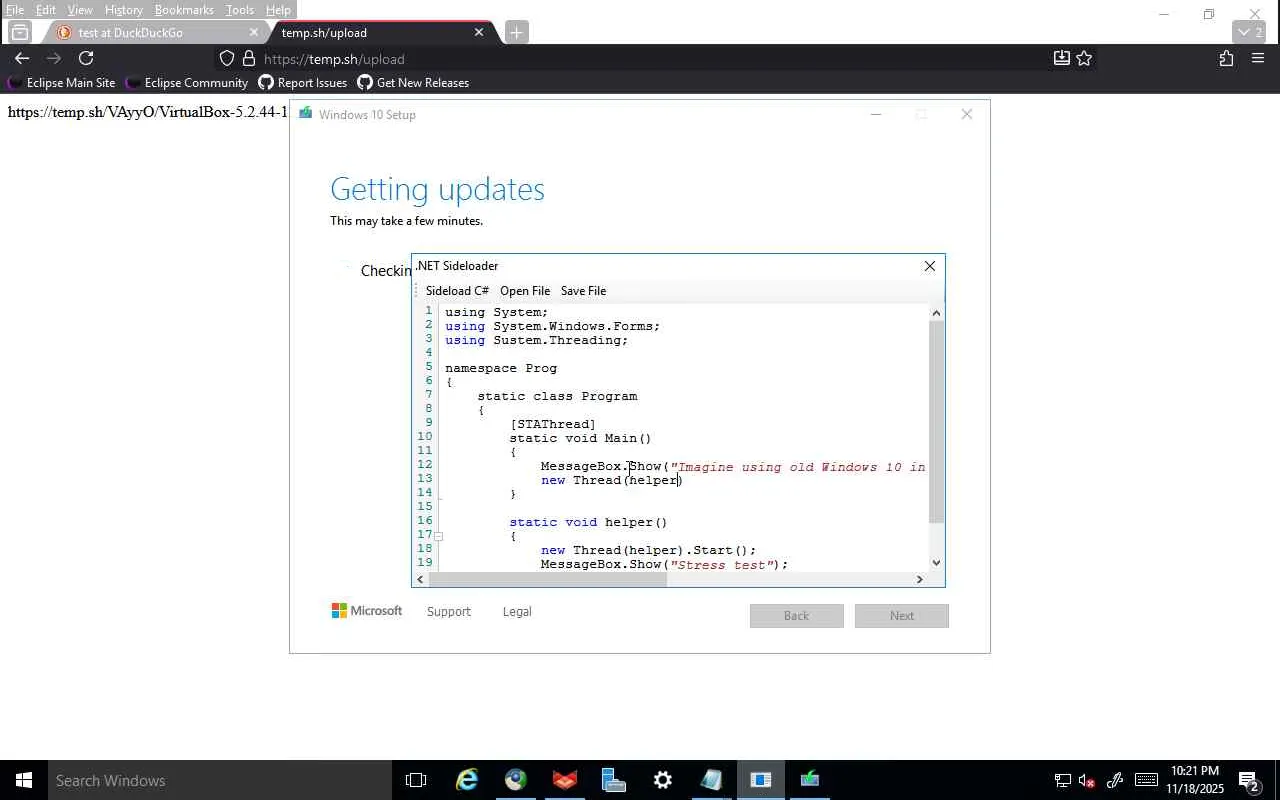Click the Back button in Windows 10 Setup
Image resolution: width=1280 pixels, height=800 pixels.
pos(796,616)
